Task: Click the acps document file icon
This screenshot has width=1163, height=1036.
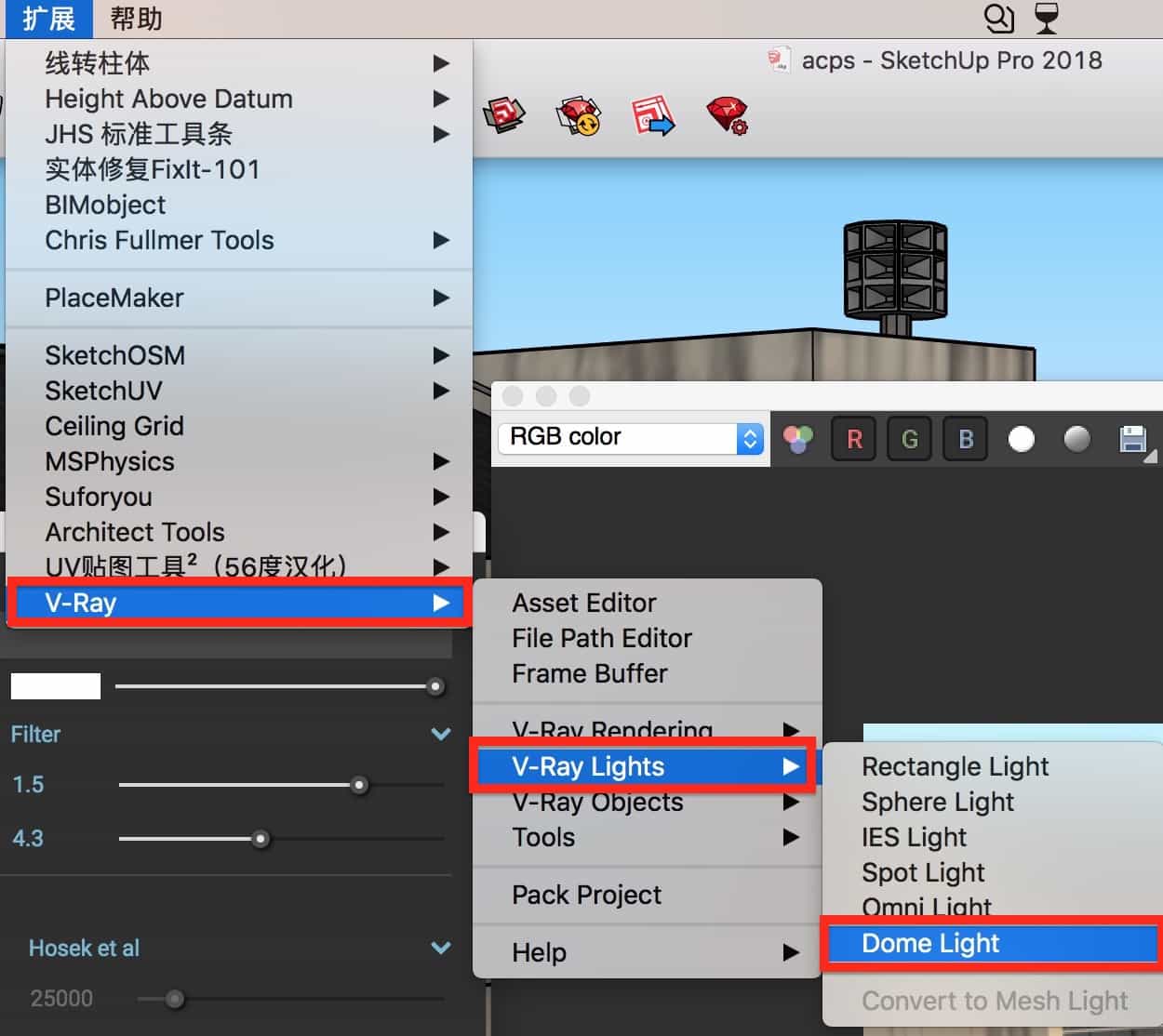Action: (779, 60)
